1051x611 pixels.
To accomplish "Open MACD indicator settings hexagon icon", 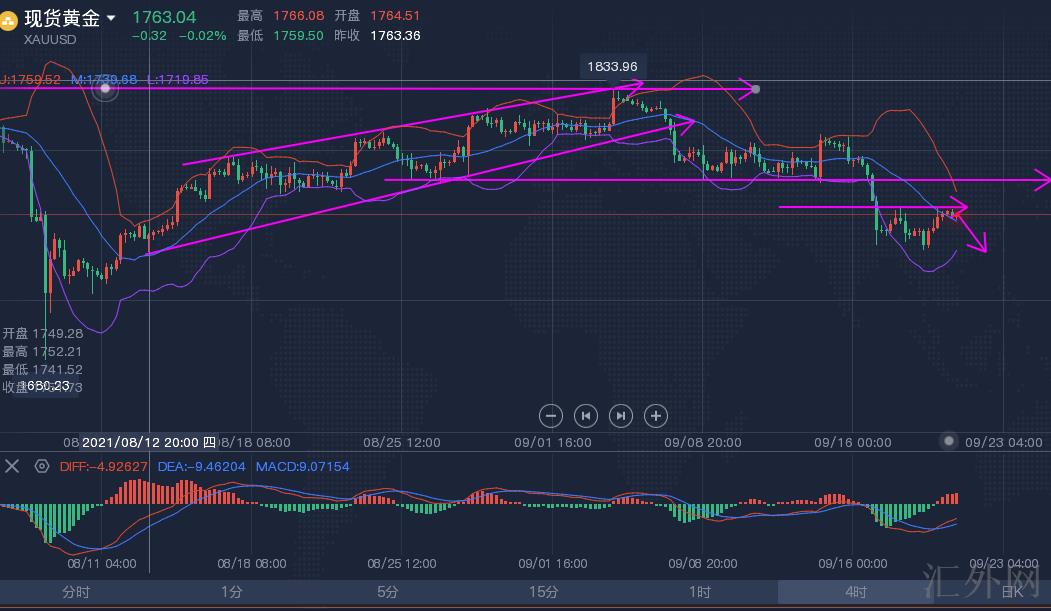I will [42, 466].
